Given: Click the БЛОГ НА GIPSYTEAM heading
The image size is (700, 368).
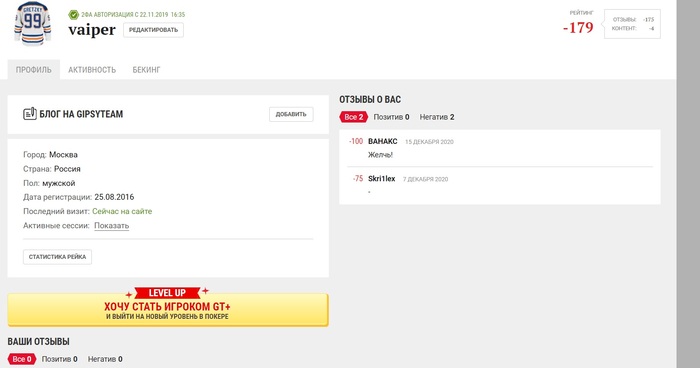Looking at the screenshot, I should [81, 114].
